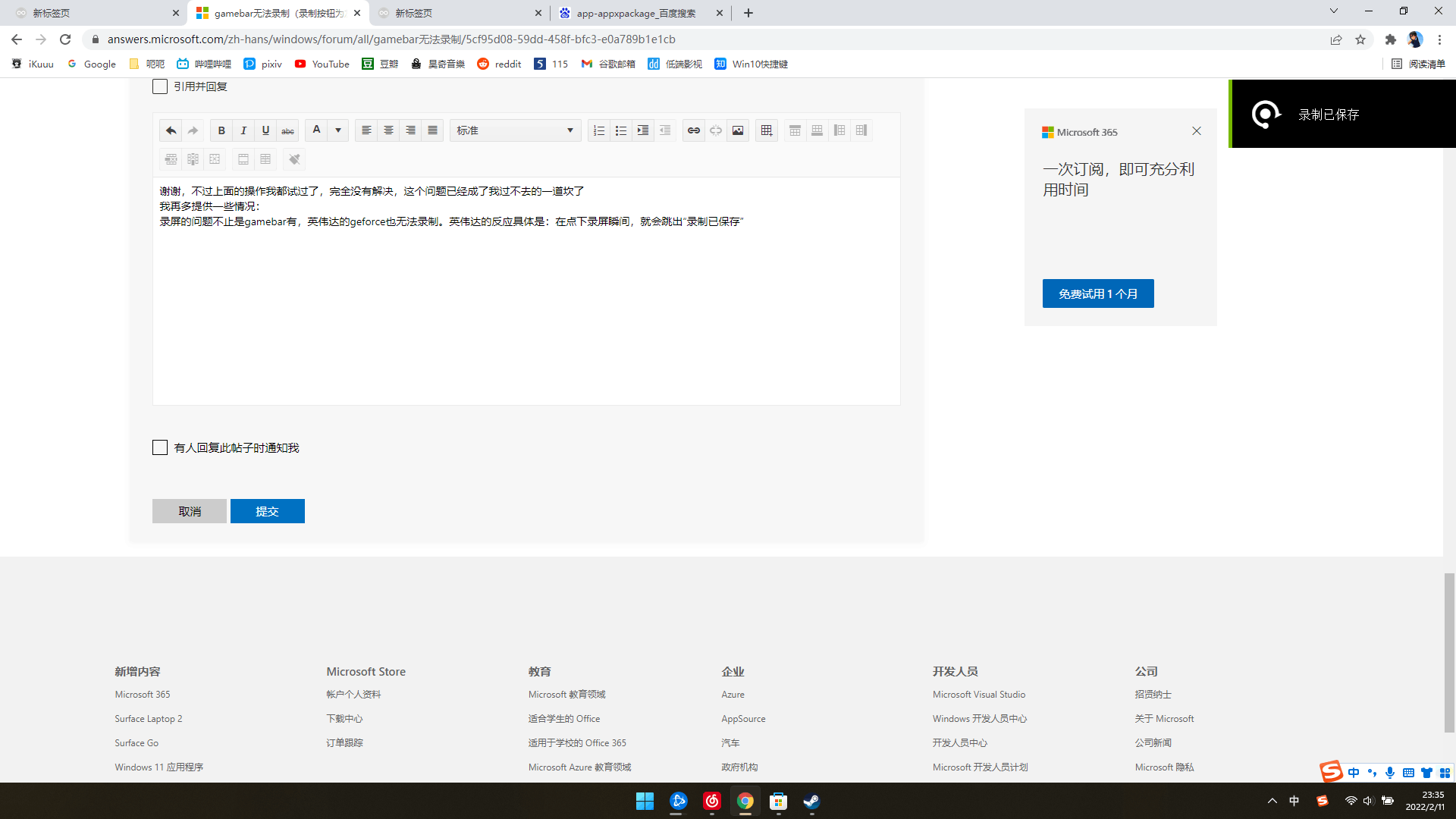Open the YouTube bookmark

tap(322, 64)
